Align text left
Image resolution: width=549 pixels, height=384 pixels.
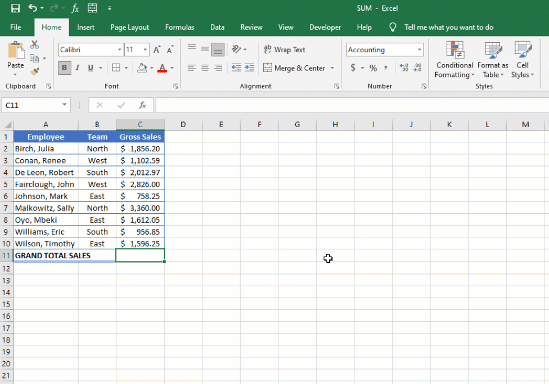pos(192,68)
